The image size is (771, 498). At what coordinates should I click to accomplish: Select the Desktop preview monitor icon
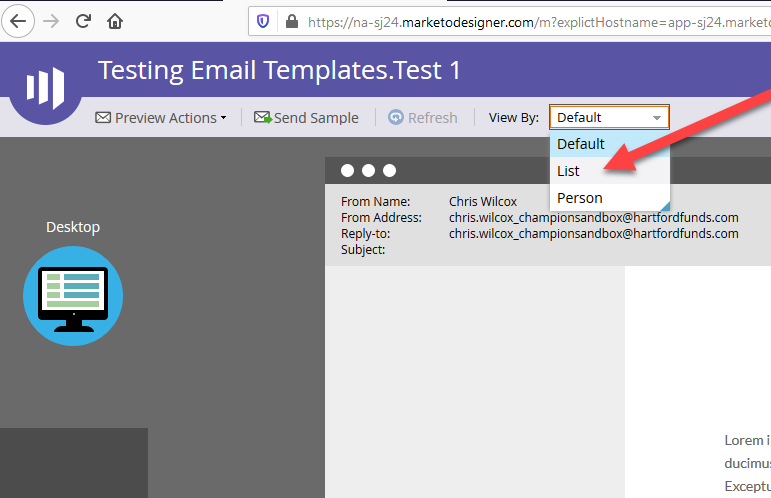72,296
